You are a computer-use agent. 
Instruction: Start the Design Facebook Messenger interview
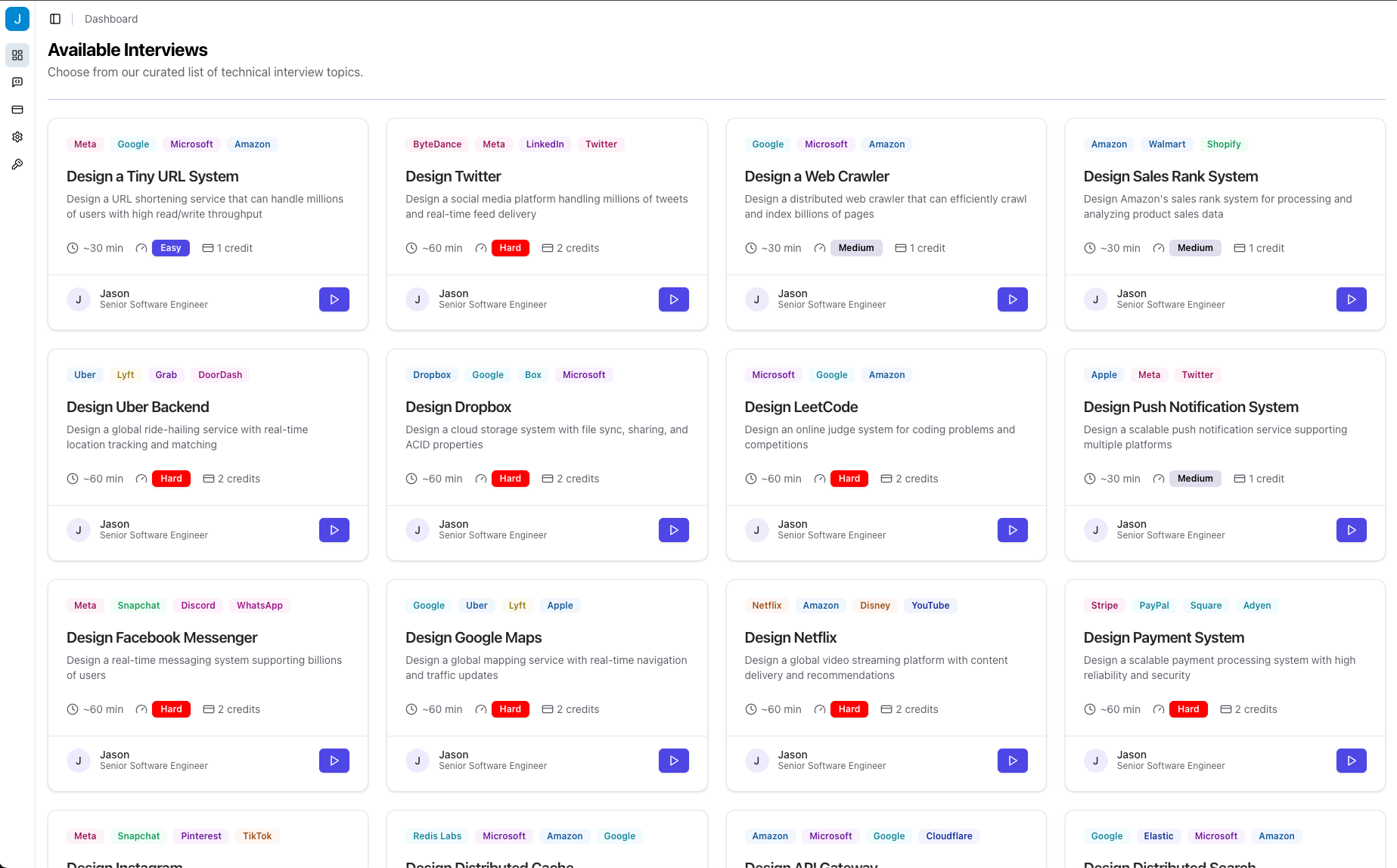pyautogui.click(x=334, y=761)
